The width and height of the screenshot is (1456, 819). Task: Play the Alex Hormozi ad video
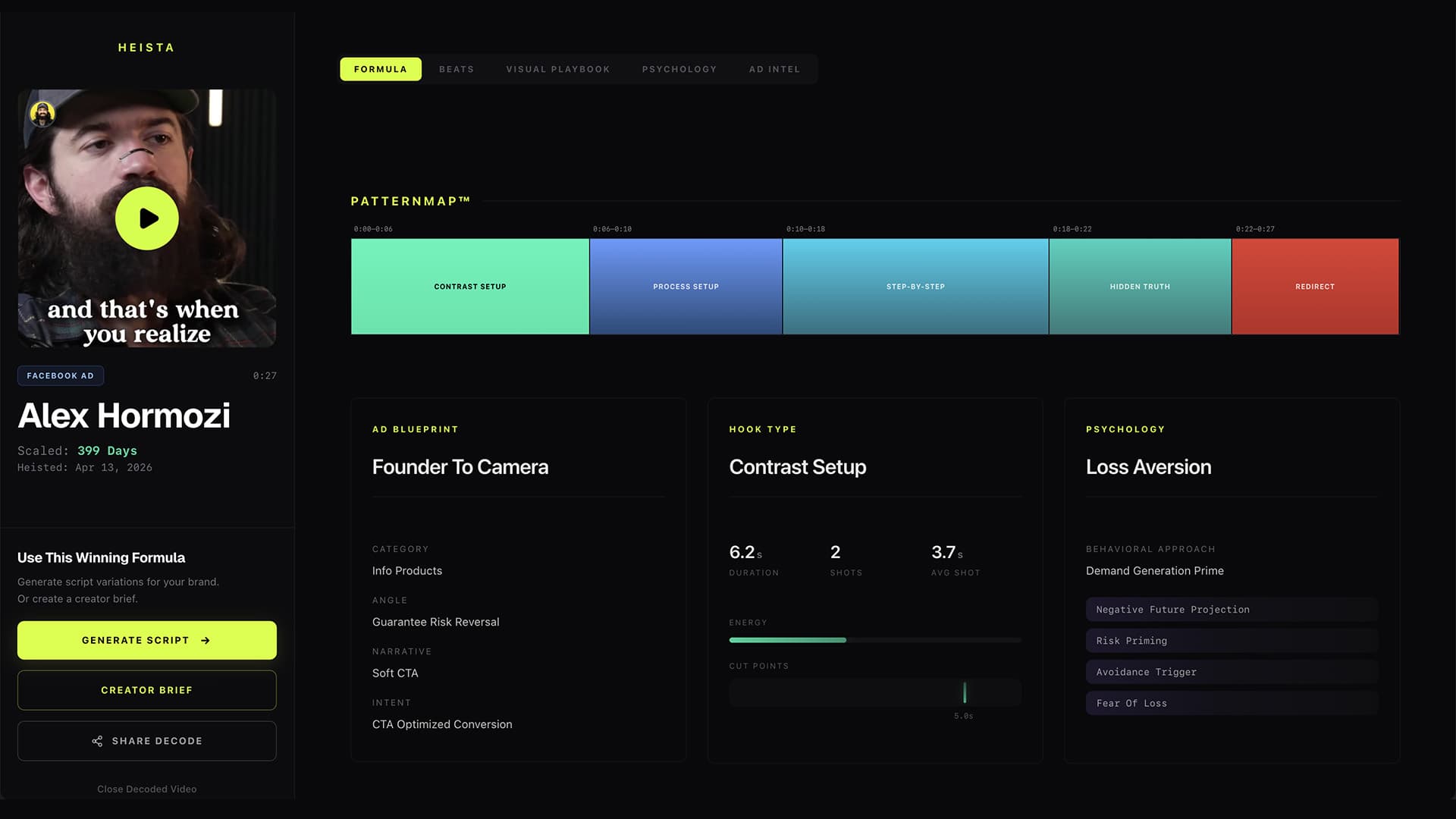coord(147,218)
